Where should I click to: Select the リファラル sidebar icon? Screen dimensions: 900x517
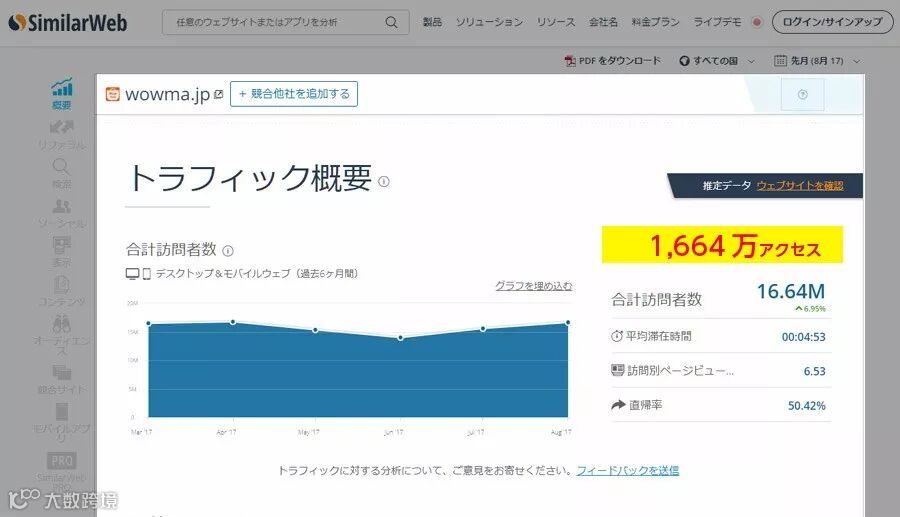pyautogui.click(x=61, y=127)
